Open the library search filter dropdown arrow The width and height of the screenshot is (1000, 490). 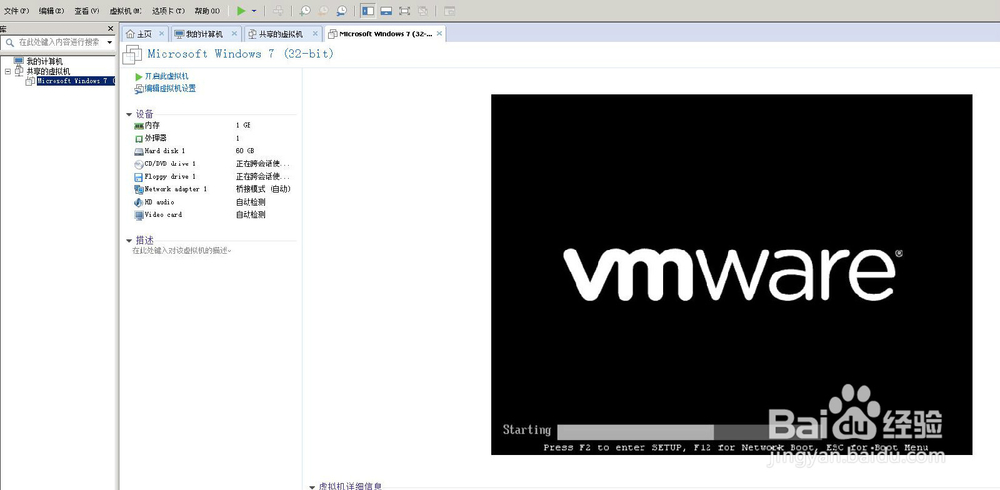pos(110,42)
